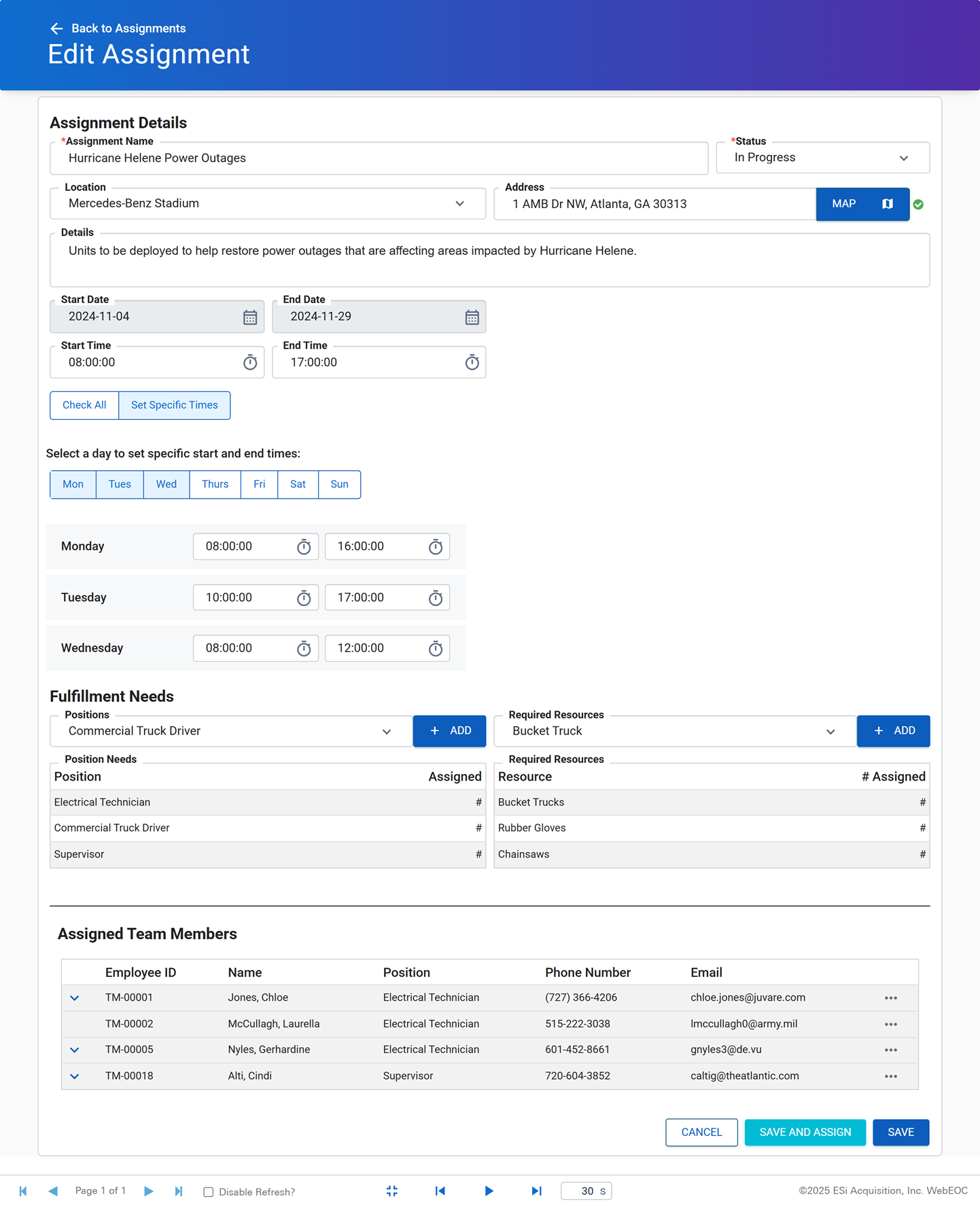Toggle the Thurs day button
The height and width of the screenshot is (1206, 980).
click(215, 484)
